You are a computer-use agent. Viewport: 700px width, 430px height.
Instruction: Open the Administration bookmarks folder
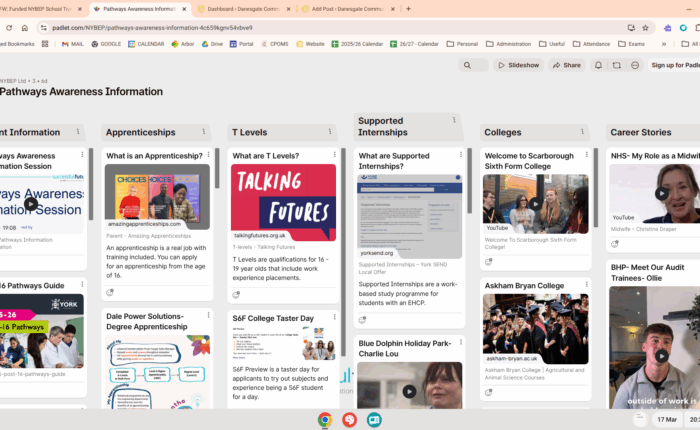click(x=514, y=44)
